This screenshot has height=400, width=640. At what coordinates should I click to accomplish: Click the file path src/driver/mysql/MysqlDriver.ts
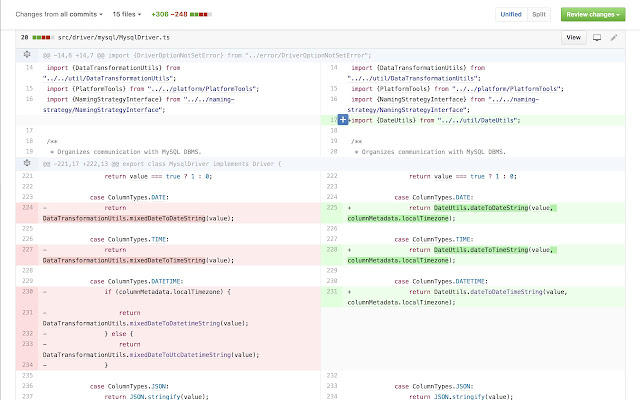point(113,38)
